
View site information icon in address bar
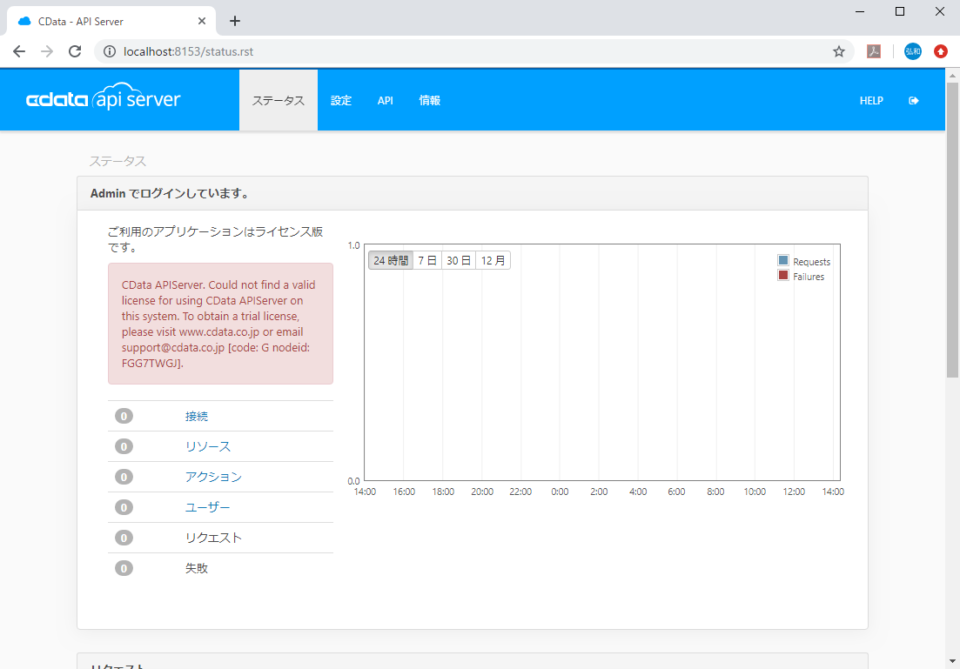click(x=110, y=51)
